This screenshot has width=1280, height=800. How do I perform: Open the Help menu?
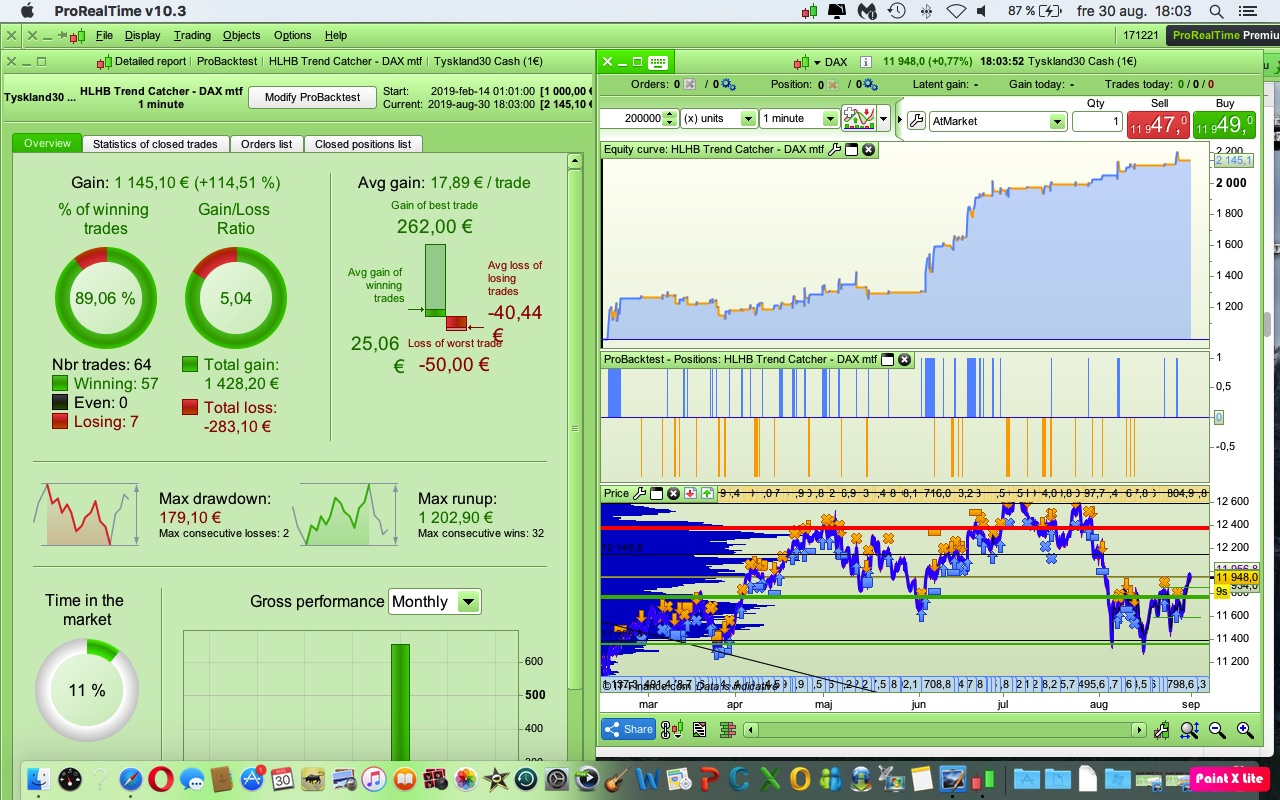coord(336,35)
